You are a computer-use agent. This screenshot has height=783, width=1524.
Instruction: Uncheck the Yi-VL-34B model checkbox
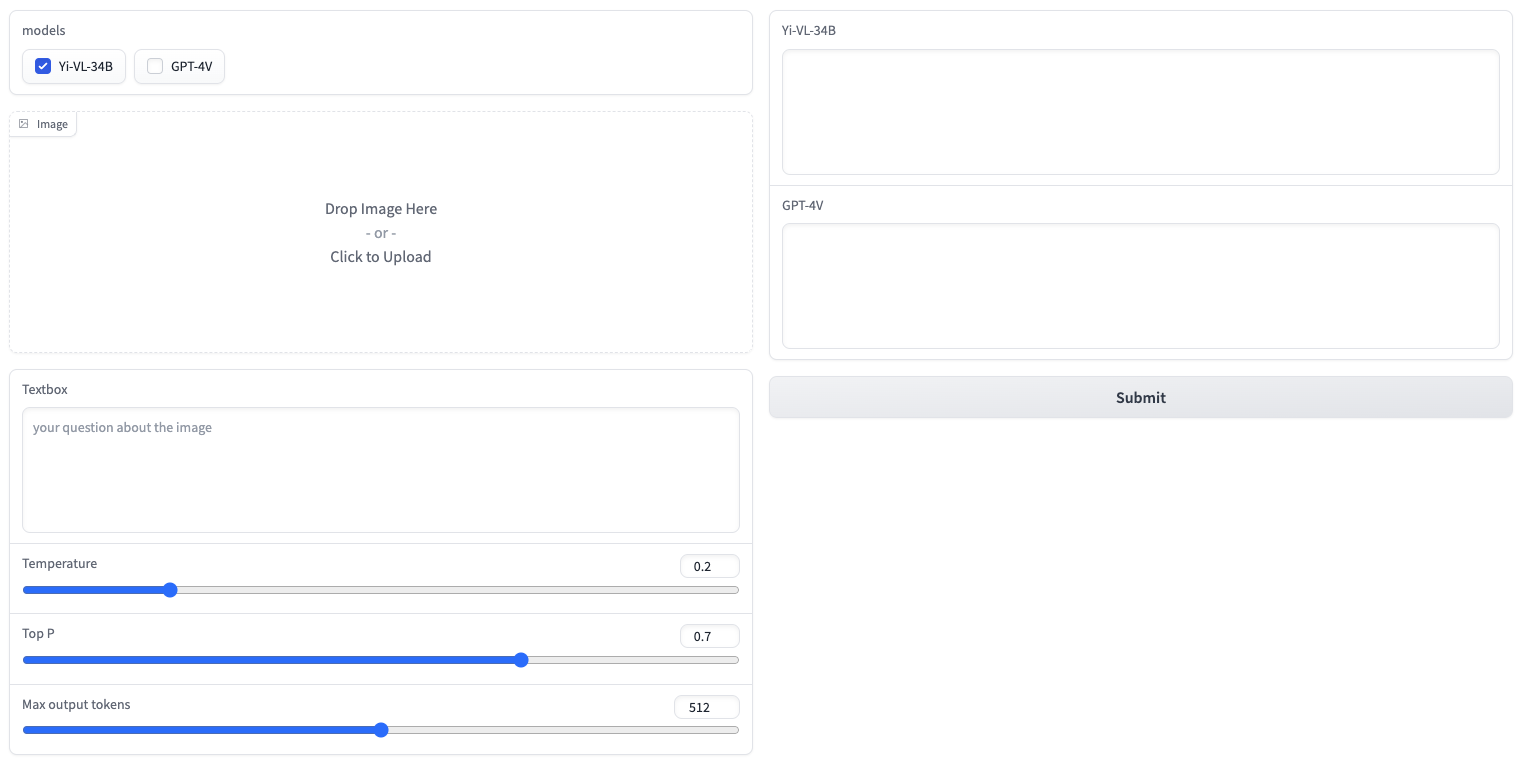43,67
